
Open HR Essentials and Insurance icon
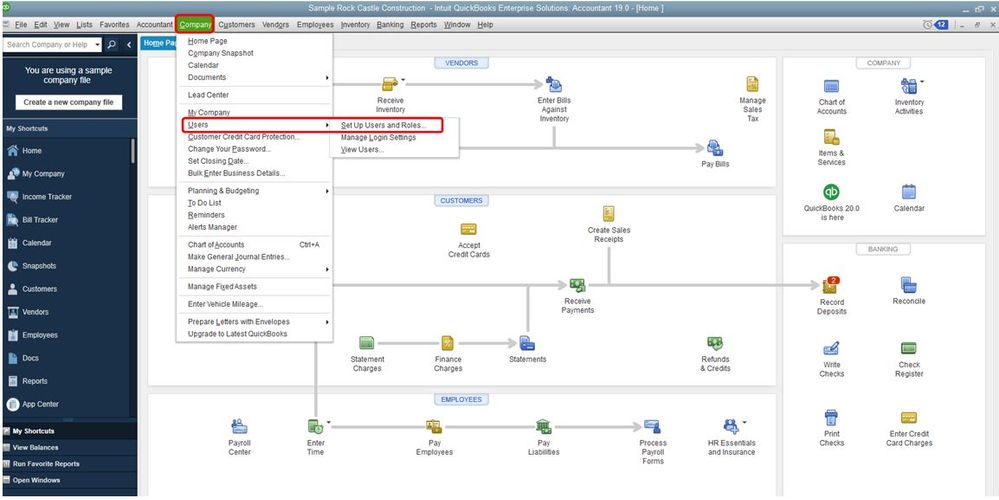[731, 427]
